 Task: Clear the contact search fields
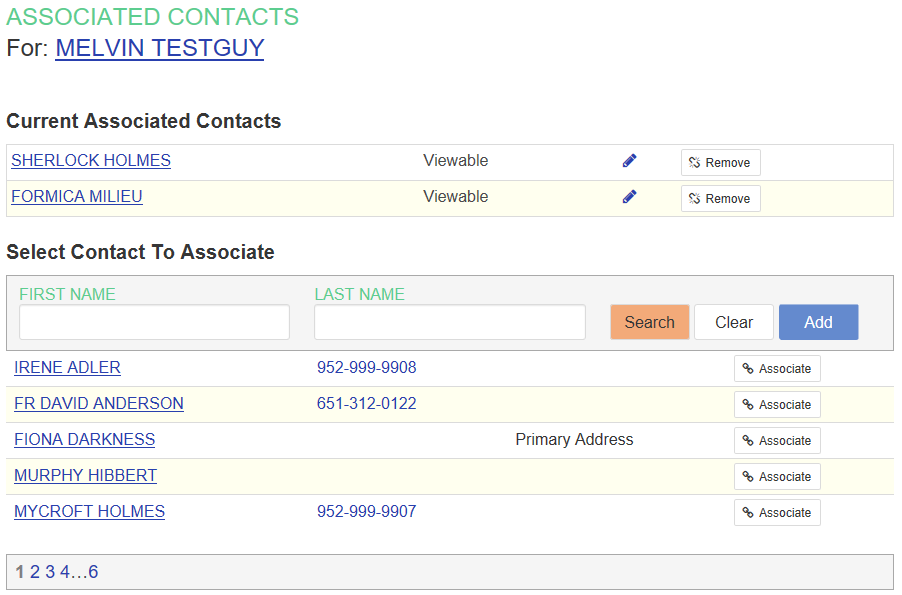click(733, 322)
